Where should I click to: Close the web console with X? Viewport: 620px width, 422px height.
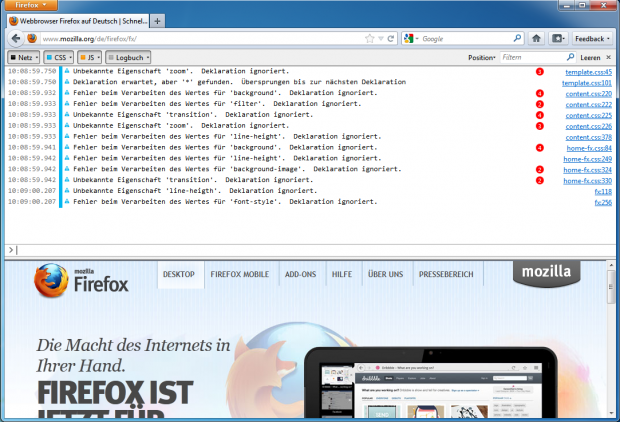pyautogui.click(x=609, y=57)
